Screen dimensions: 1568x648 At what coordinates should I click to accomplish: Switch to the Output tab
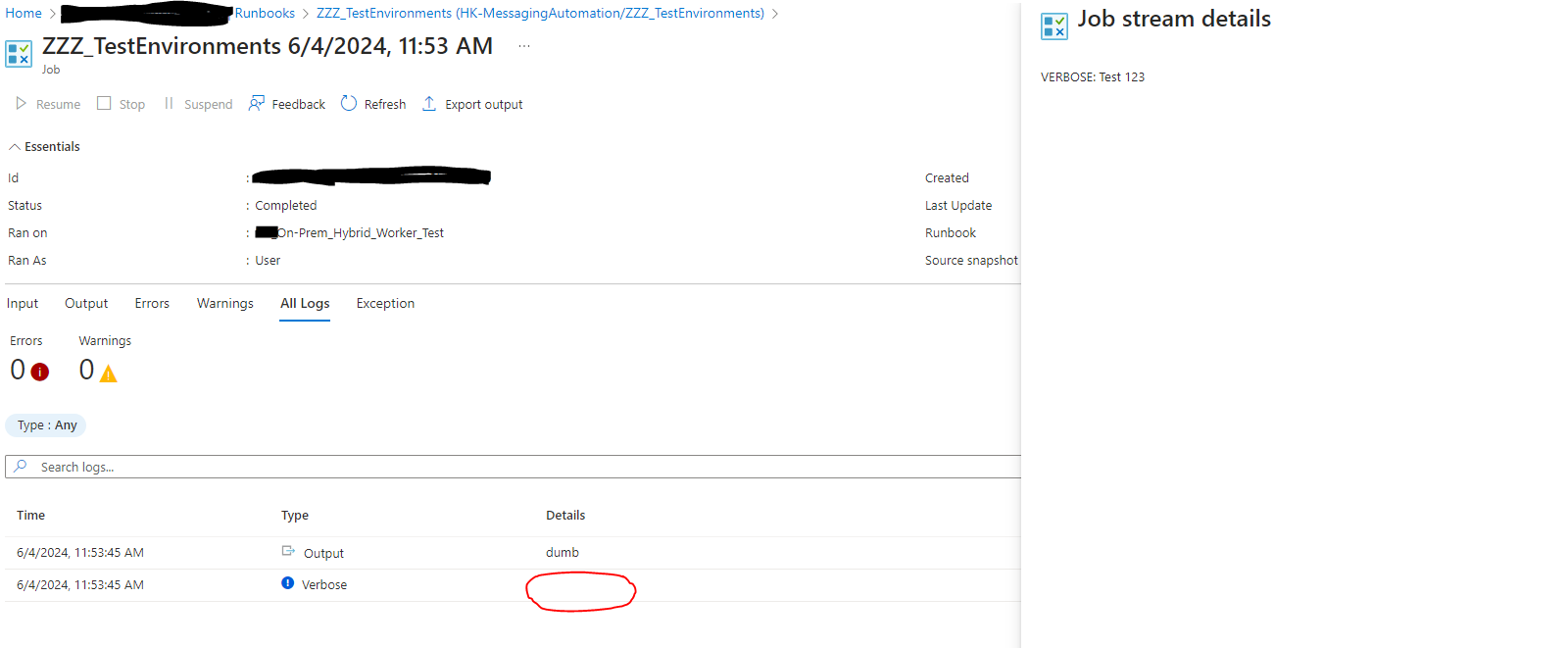(86, 304)
